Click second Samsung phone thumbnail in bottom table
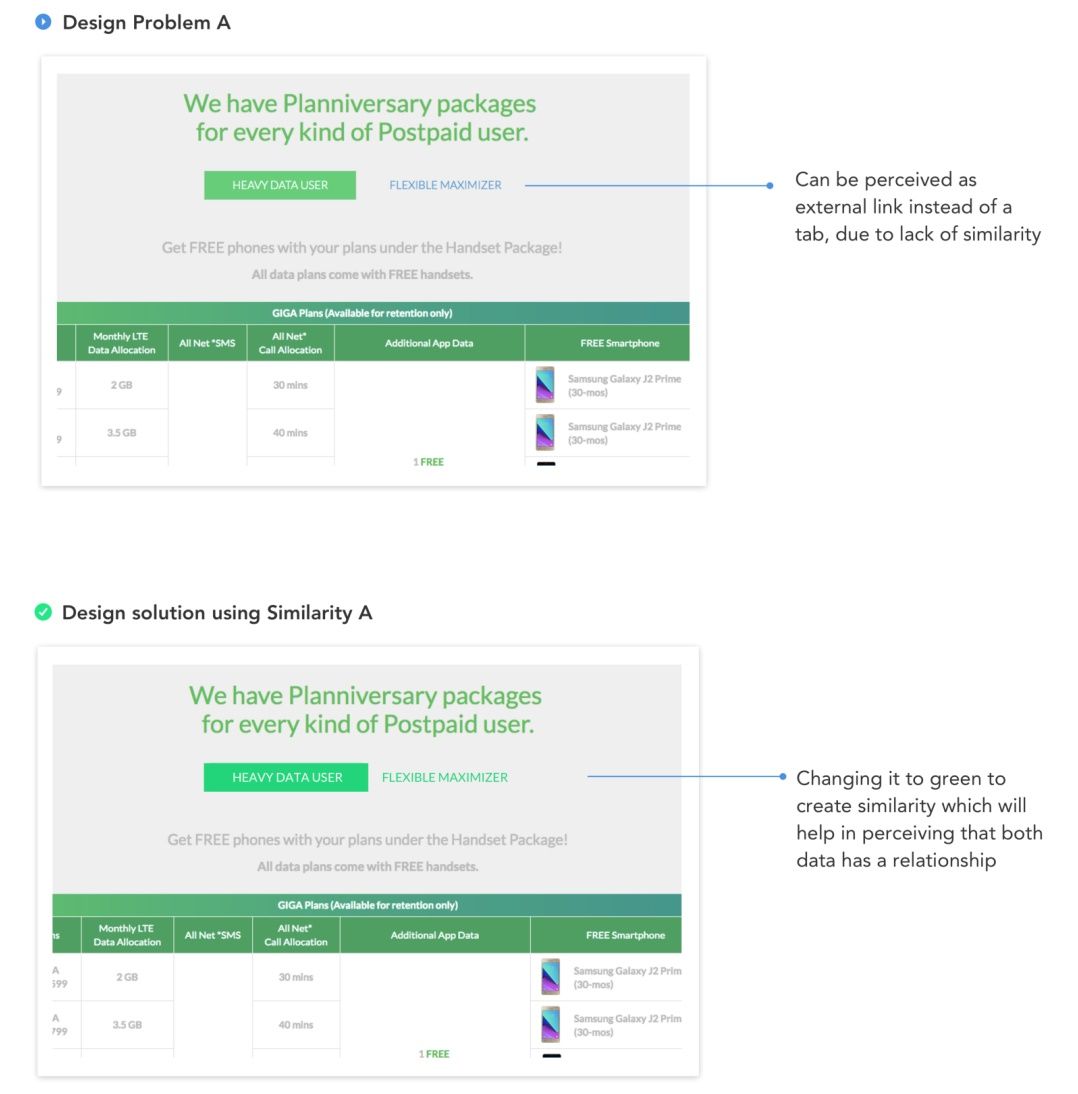This screenshot has width=1078, height=1094. pos(551,1024)
